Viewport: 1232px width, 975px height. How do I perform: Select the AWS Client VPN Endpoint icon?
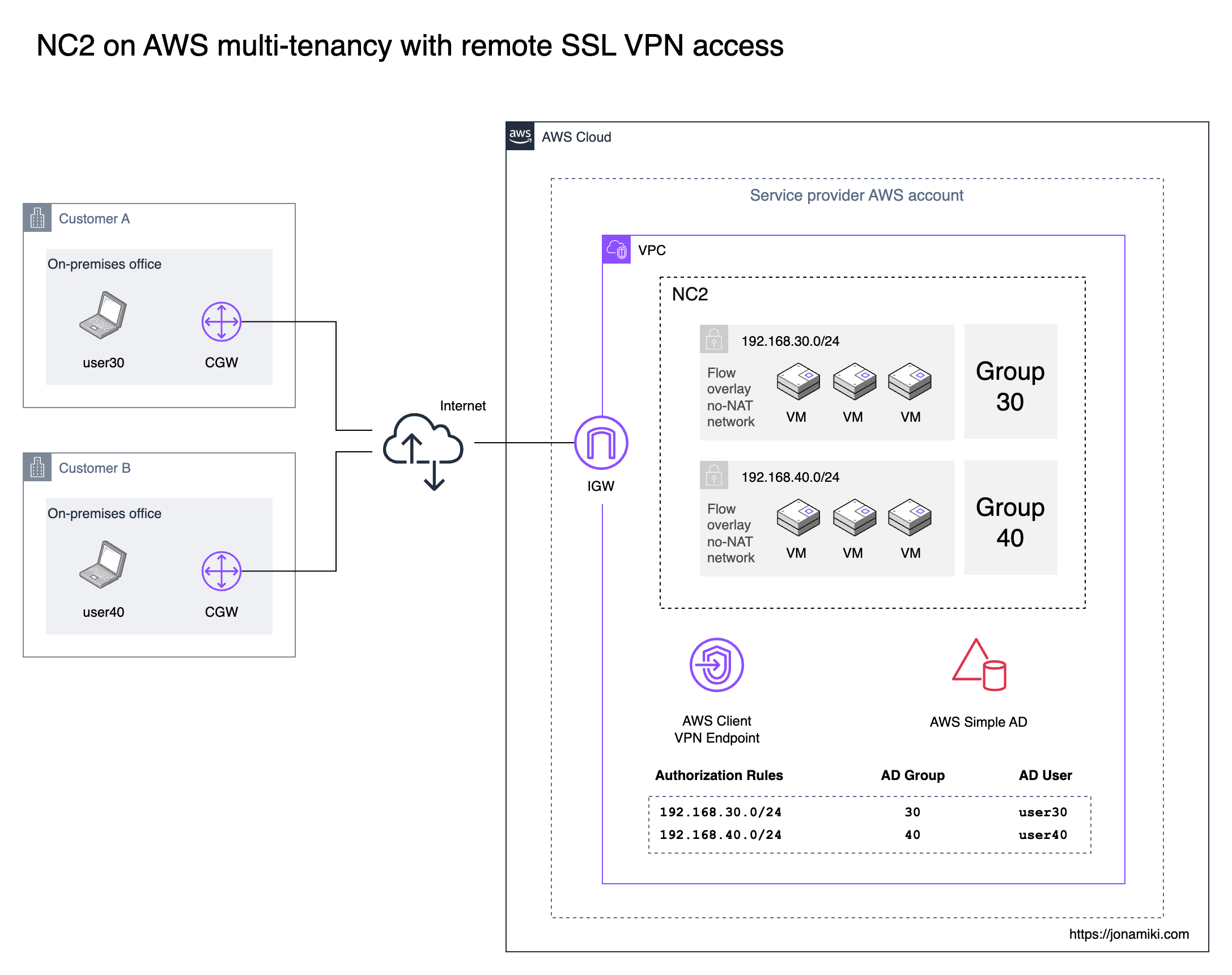tap(716, 665)
